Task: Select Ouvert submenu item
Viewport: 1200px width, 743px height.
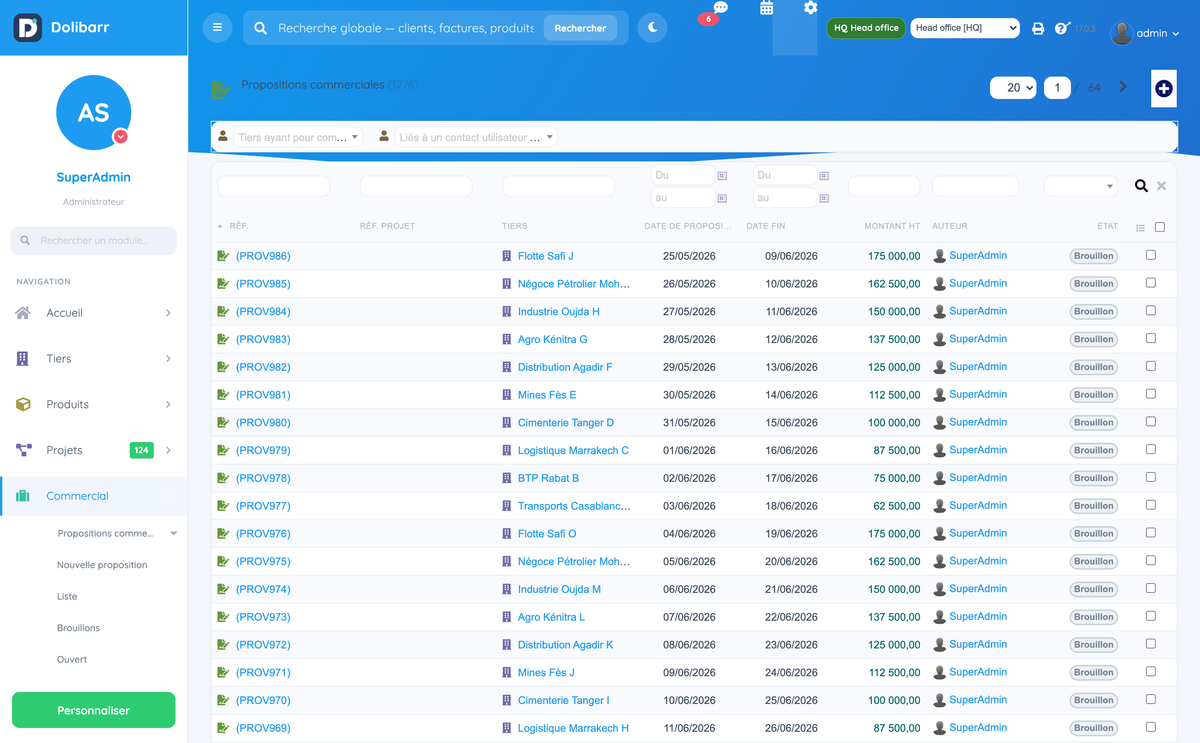Action: click(72, 659)
